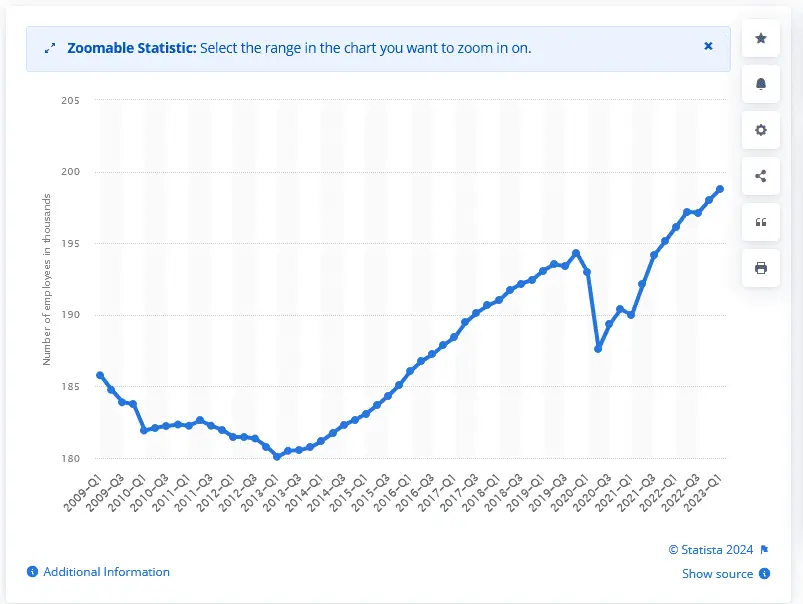Click the 2009-Q1 first data point
This screenshot has width=803, height=604.
click(100, 375)
